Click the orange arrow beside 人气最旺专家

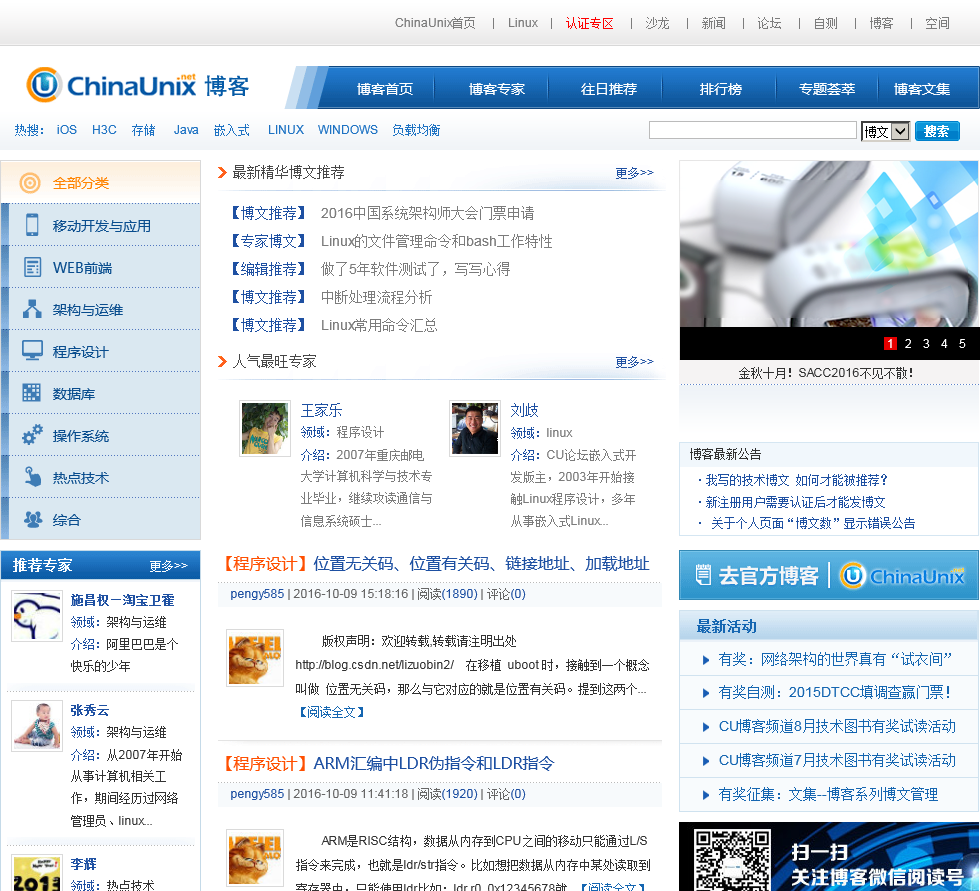222,361
